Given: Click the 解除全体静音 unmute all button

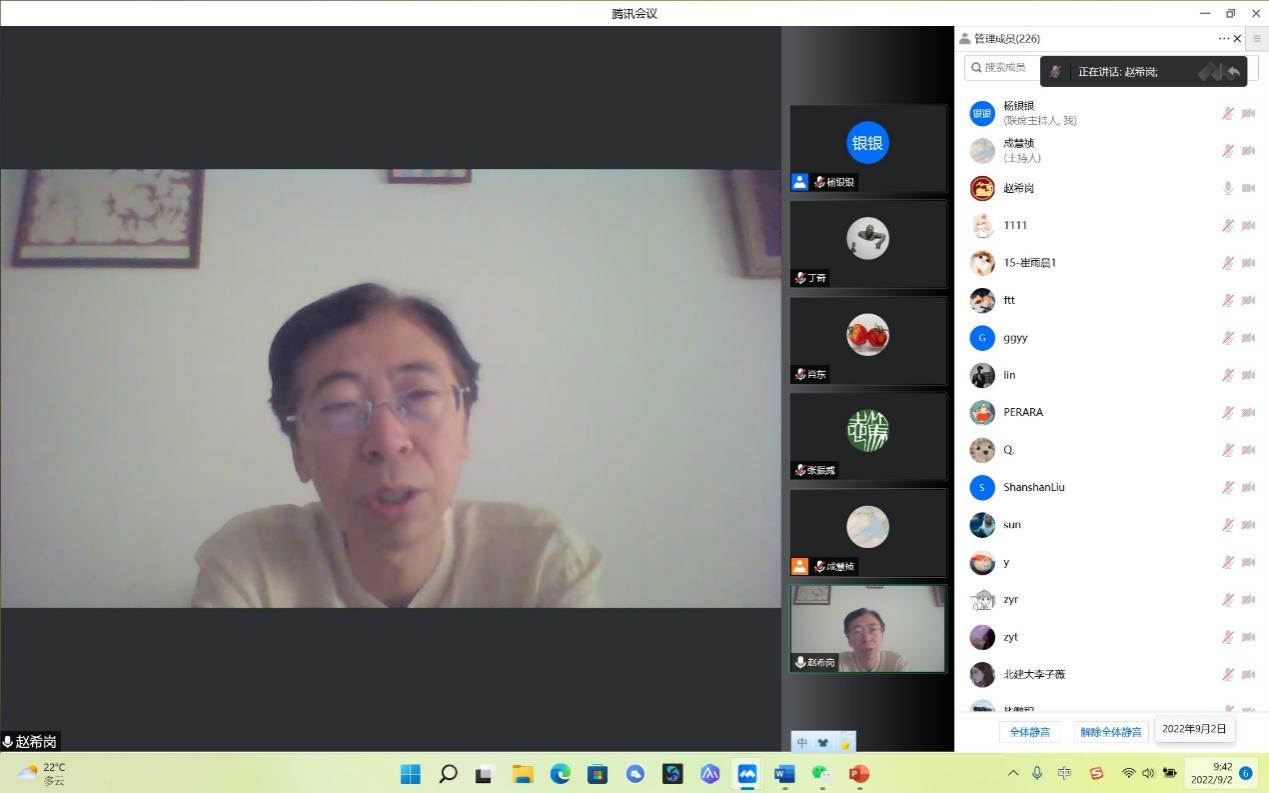Looking at the screenshot, I should 1110,732.
